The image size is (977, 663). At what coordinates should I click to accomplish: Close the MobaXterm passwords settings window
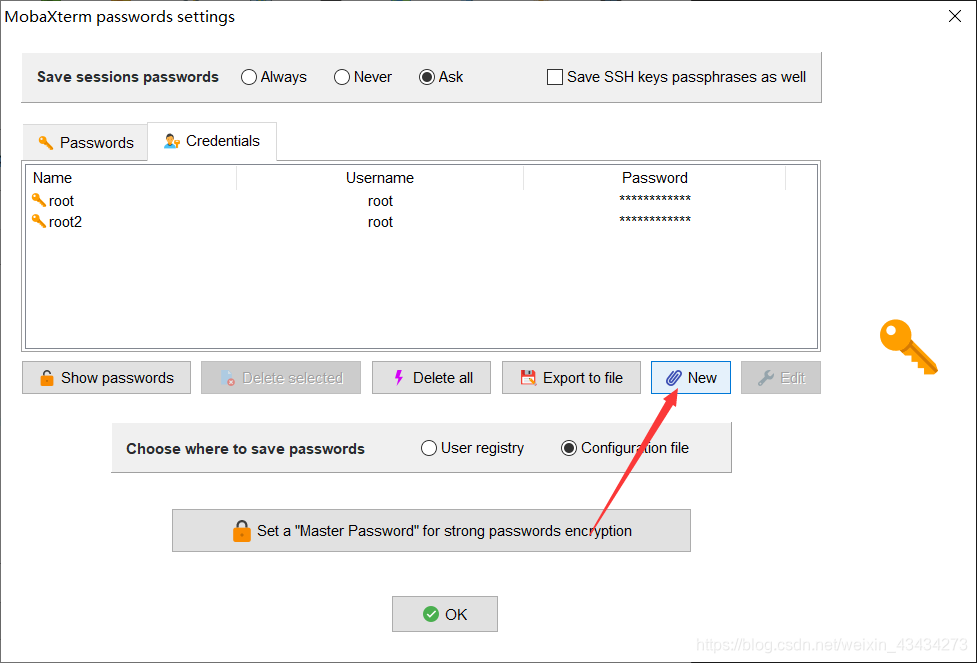point(955,16)
